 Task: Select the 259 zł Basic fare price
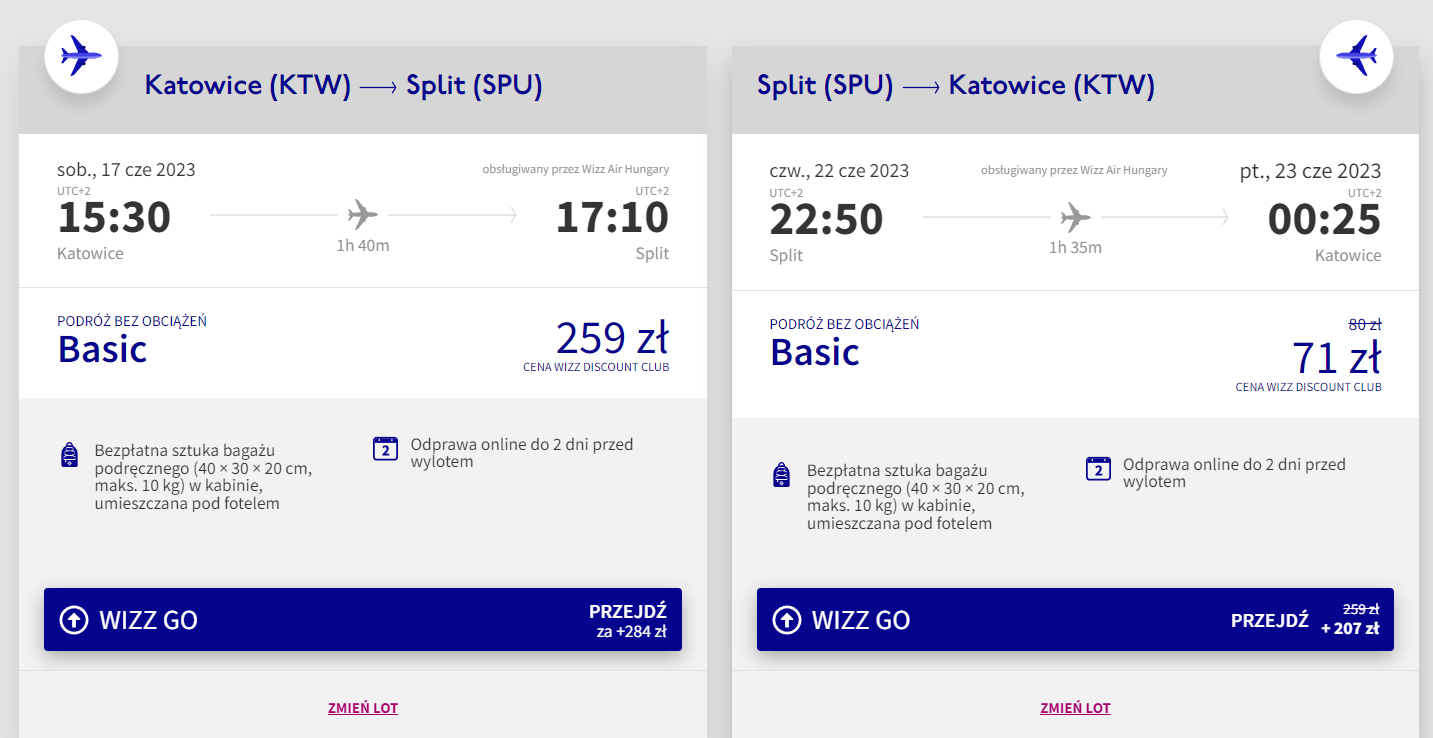pyautogui.click(x=611, y=338)
